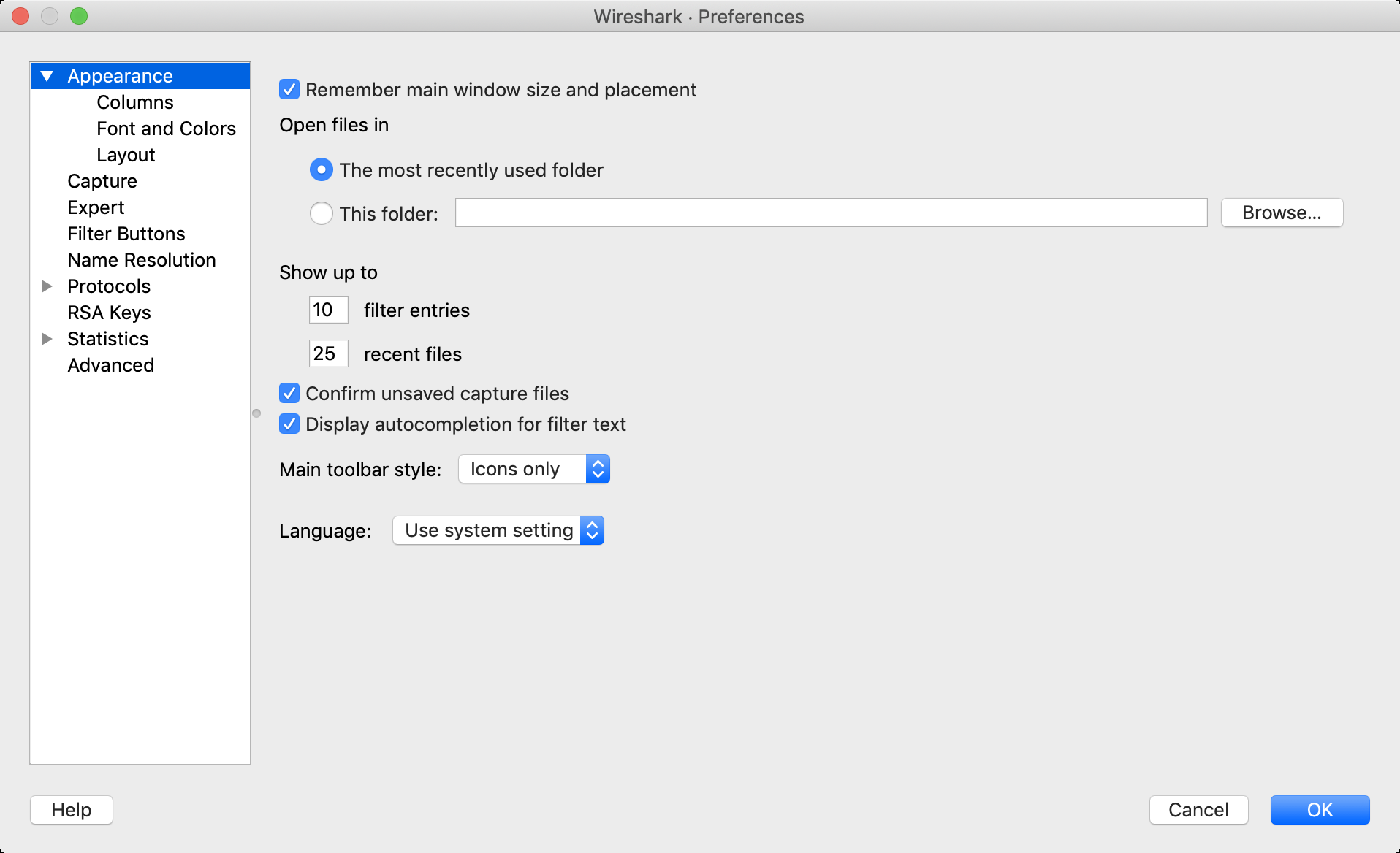Open the Layout preferences page
The image size is (1400, 853).
tap(126, 155)
